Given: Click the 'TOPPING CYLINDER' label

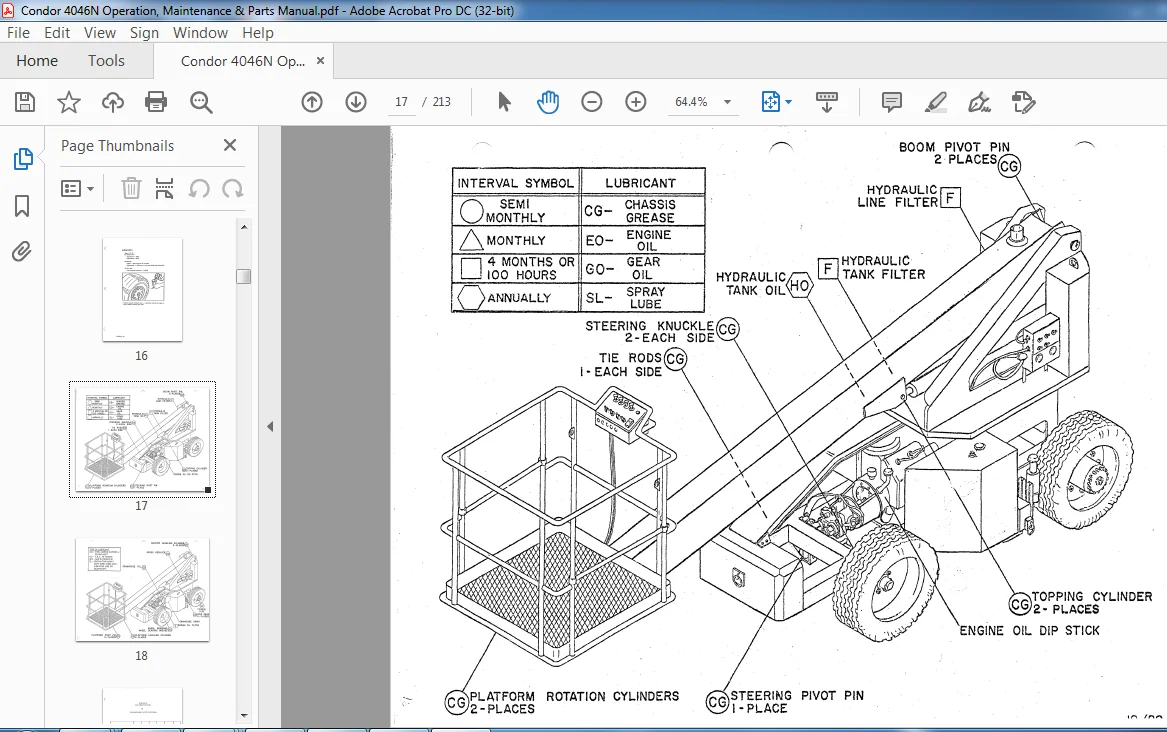Looking at the screenshot, I should [1092, 597].
